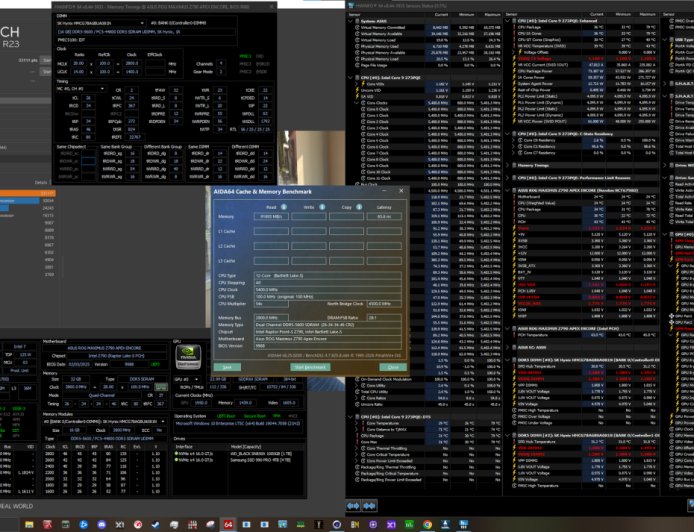
Task: Open Google Chrome from the taskbar
Action: pyautogui.click(x=427, y=525)
